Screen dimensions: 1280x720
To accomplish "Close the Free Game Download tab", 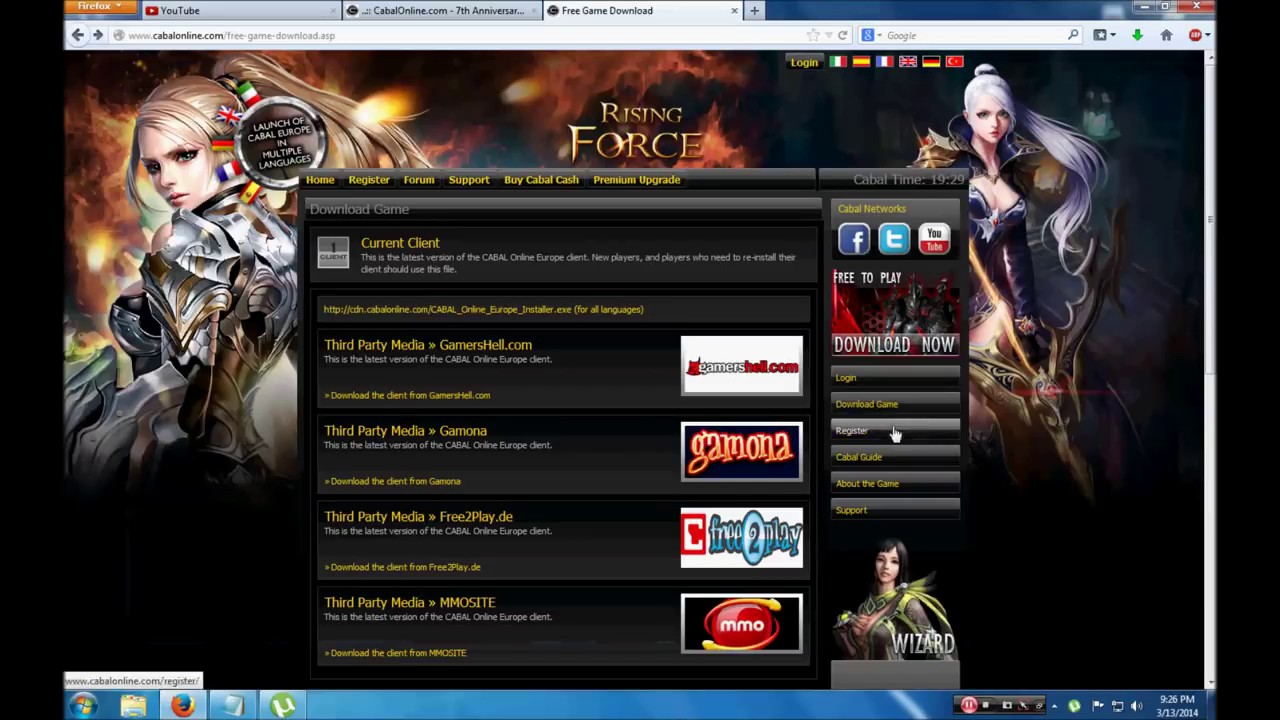I will click(x=735, y=11).
